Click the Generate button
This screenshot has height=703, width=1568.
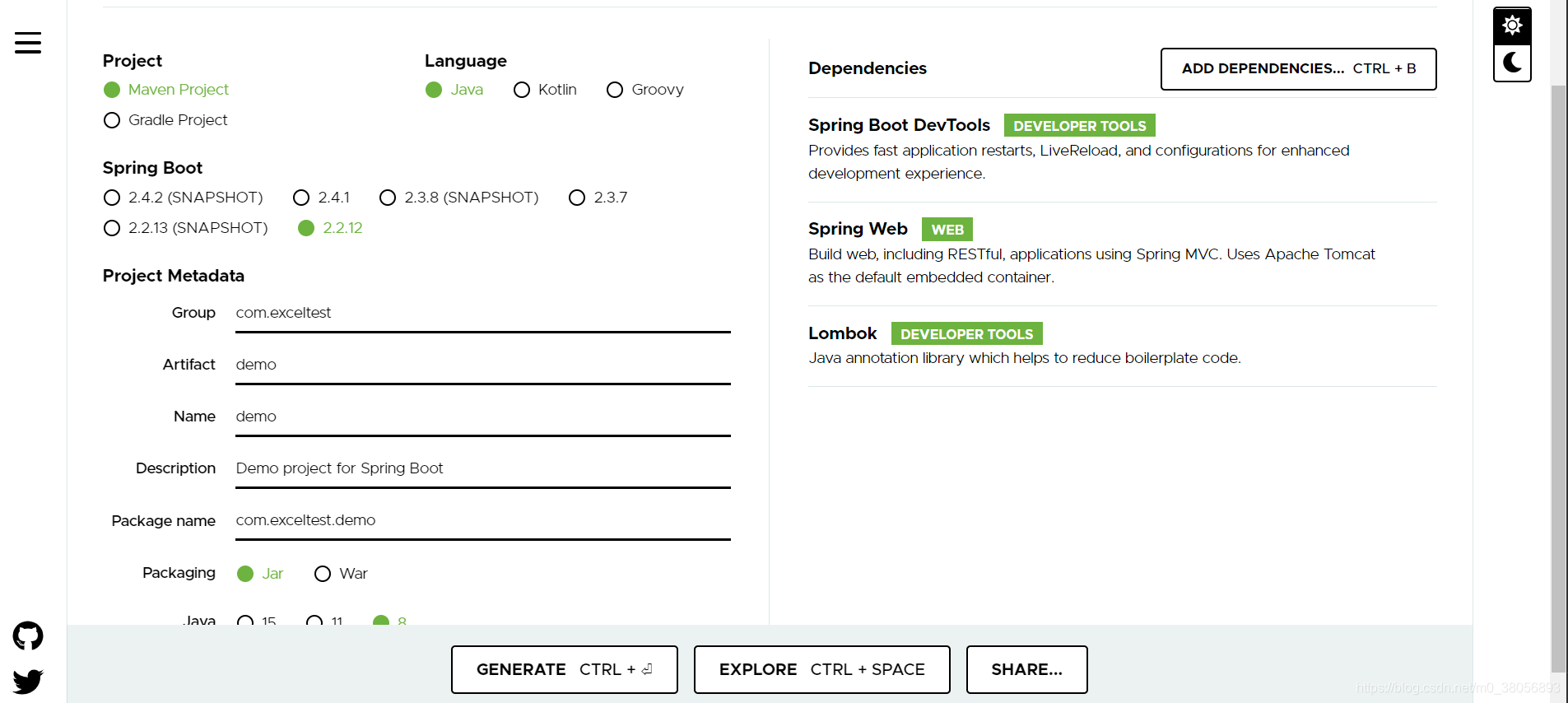565,669
